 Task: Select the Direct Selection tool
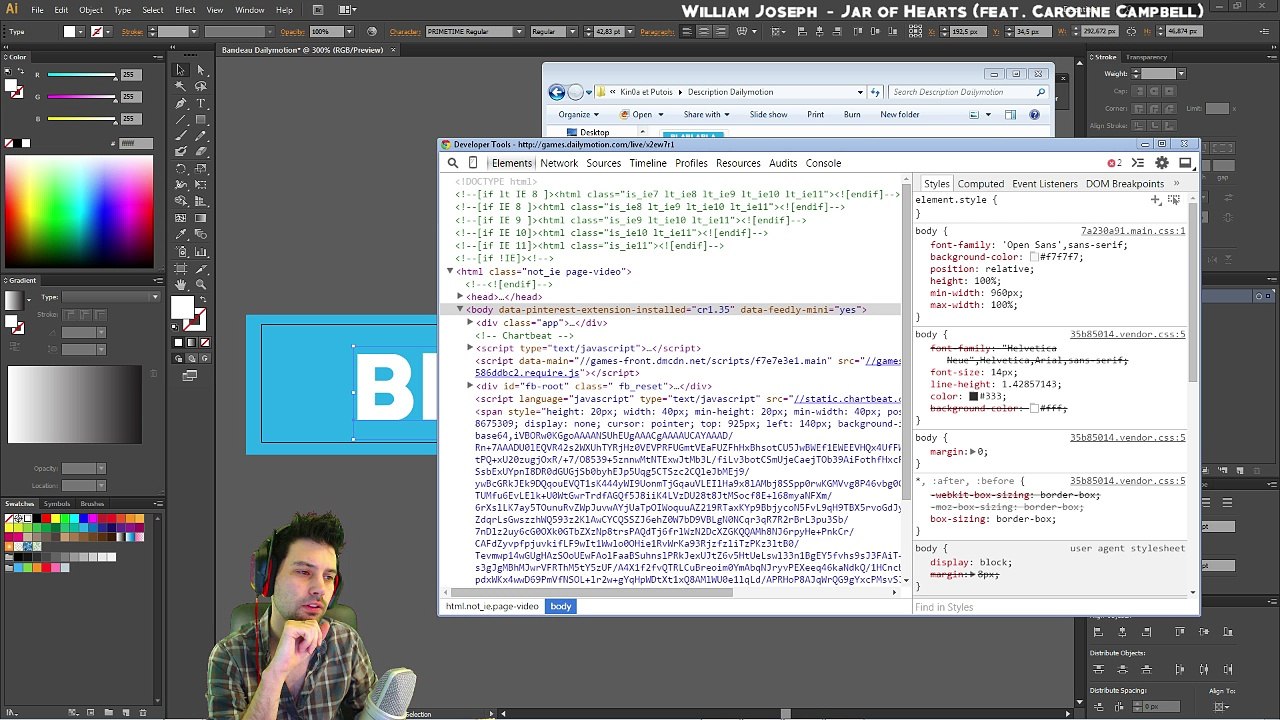(x=201, y=70)
